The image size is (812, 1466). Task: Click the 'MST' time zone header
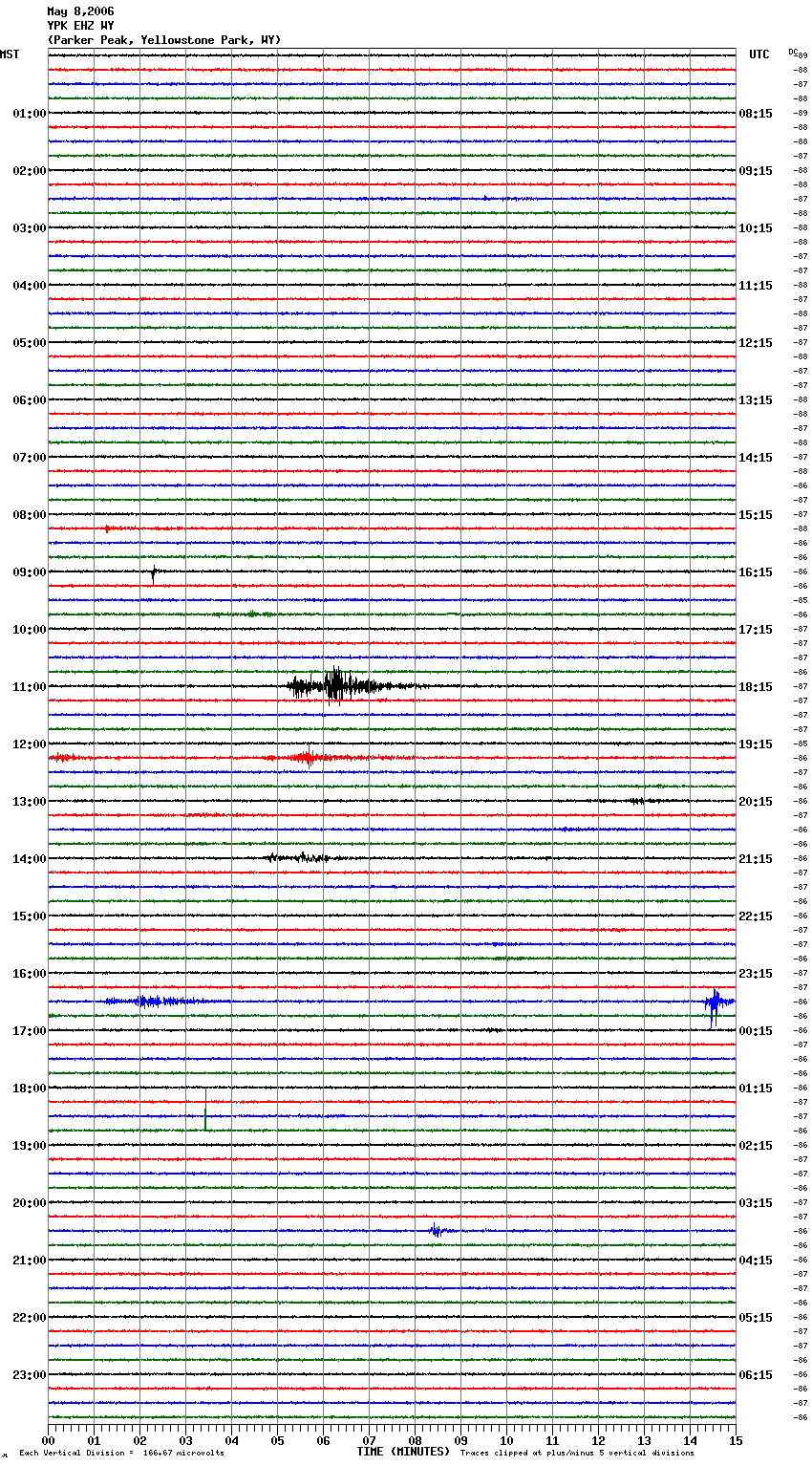coord(10,54)
